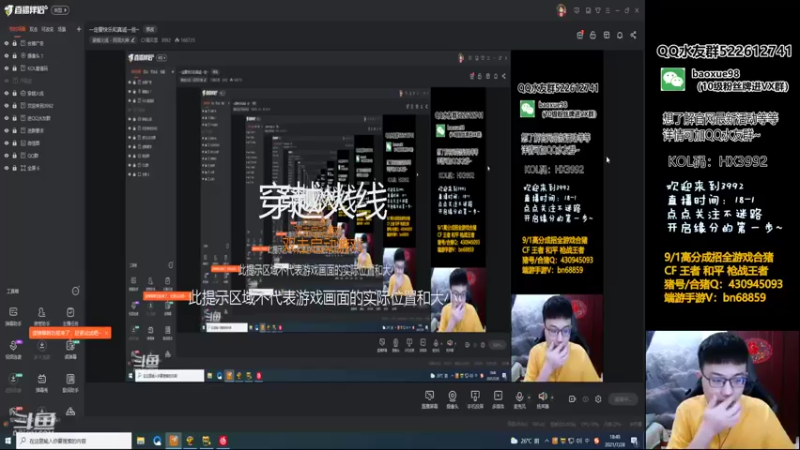The height and width of the screenshot is (450, 800).
Task: Toggle the lock on KOL直播码 source
Action: click(x=14, y=68)
